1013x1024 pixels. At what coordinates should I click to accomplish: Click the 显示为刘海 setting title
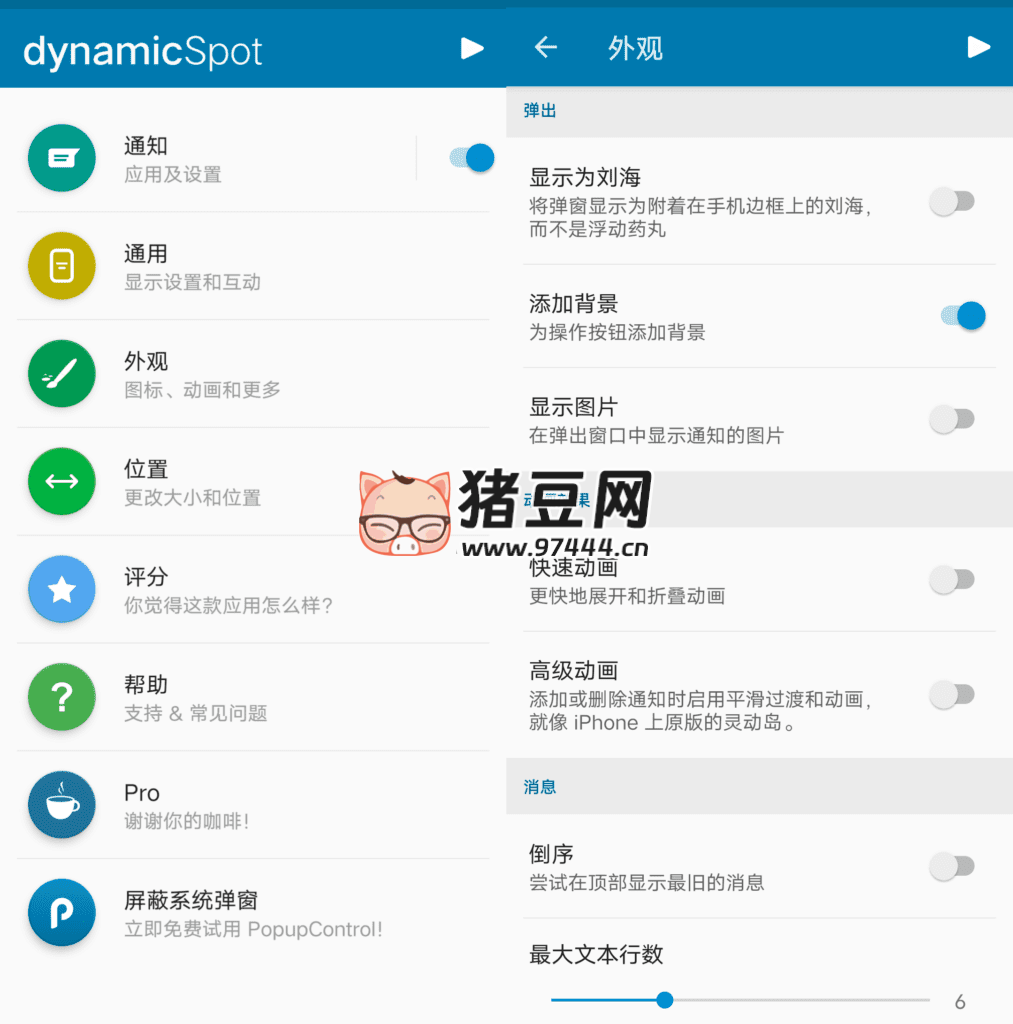click(x=585, y=177)
